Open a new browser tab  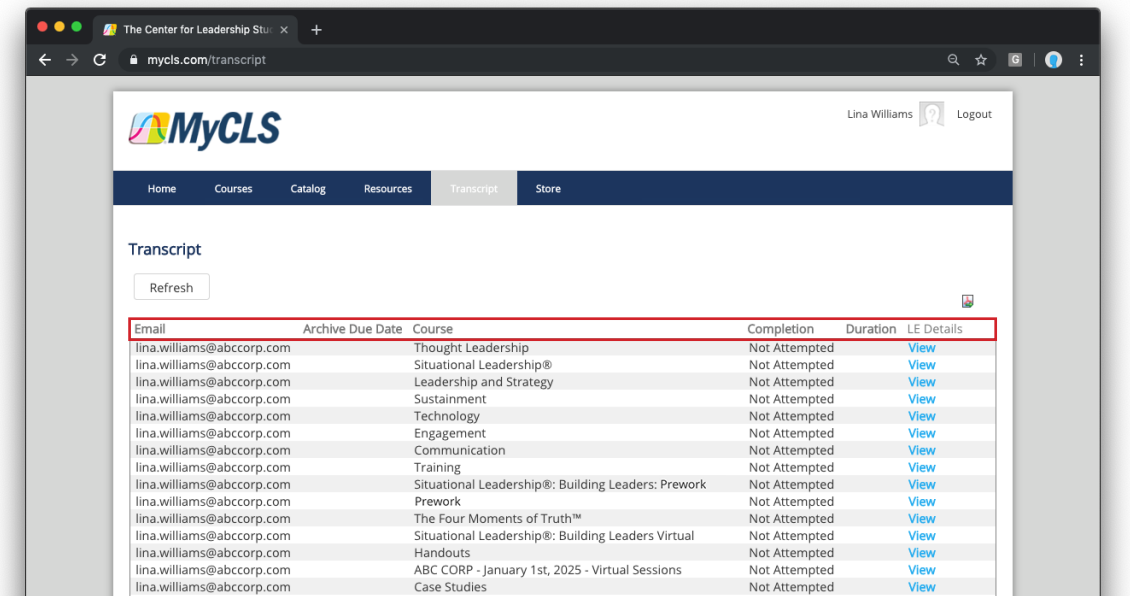(x=316, y=30)
